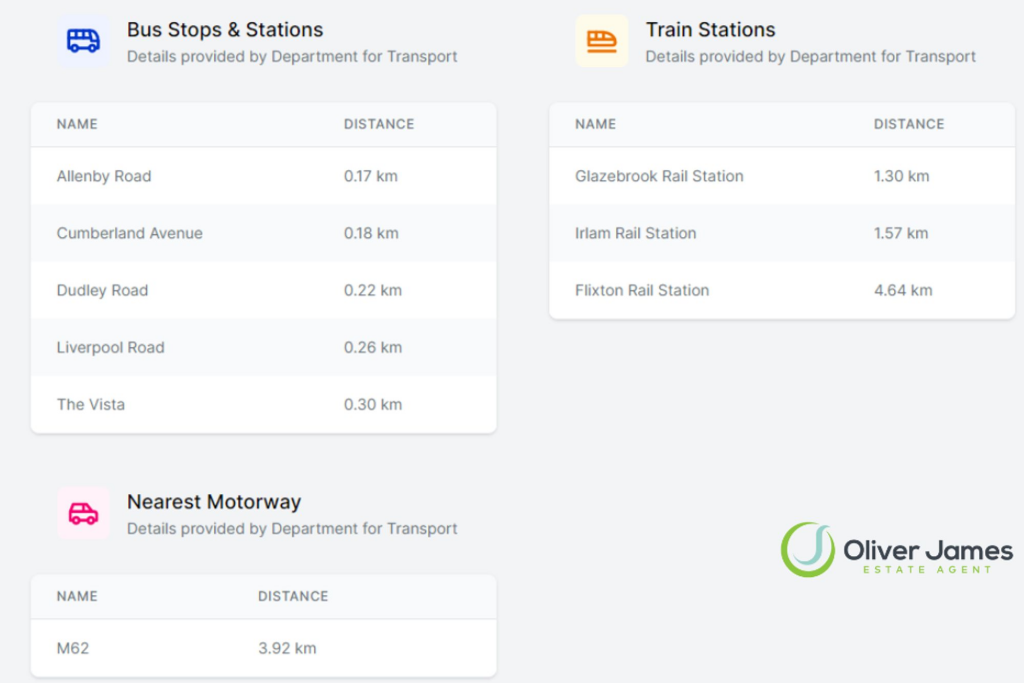Select the Cumberland Avenue row
The height and width of the screenshot is (683, 1024).
tap(263, 233)
